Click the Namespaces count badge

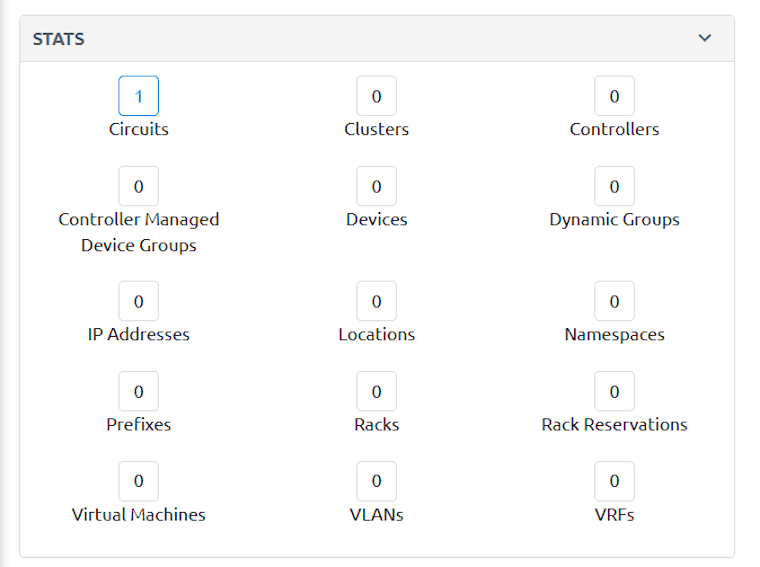[614, 301]
